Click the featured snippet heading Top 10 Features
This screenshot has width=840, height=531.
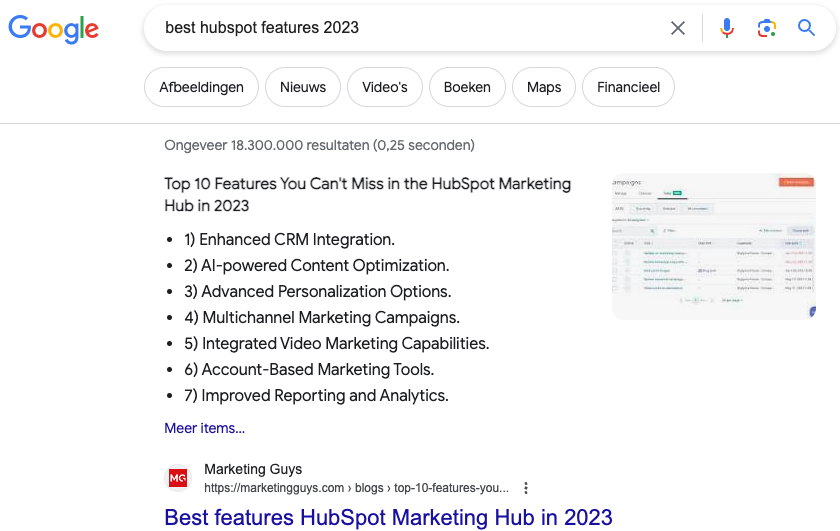pyautogui.click(x=368, y=195)
